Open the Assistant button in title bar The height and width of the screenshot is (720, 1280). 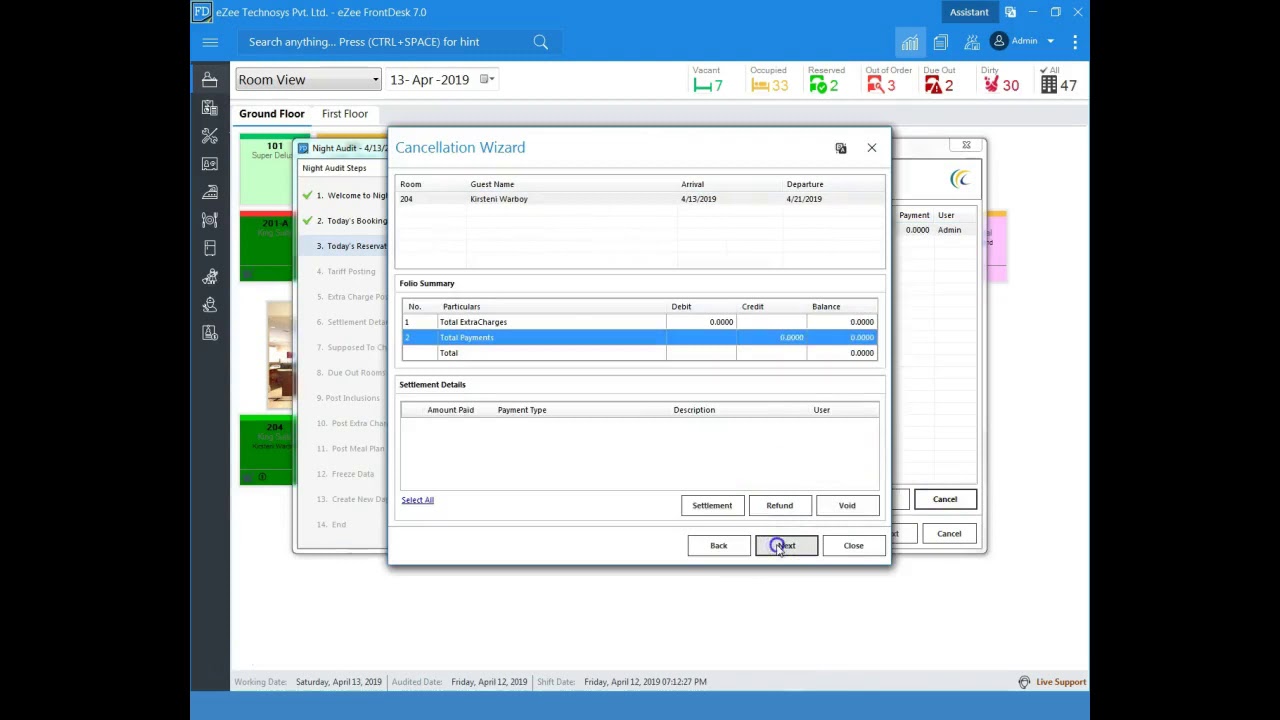(x=969, y=12)
